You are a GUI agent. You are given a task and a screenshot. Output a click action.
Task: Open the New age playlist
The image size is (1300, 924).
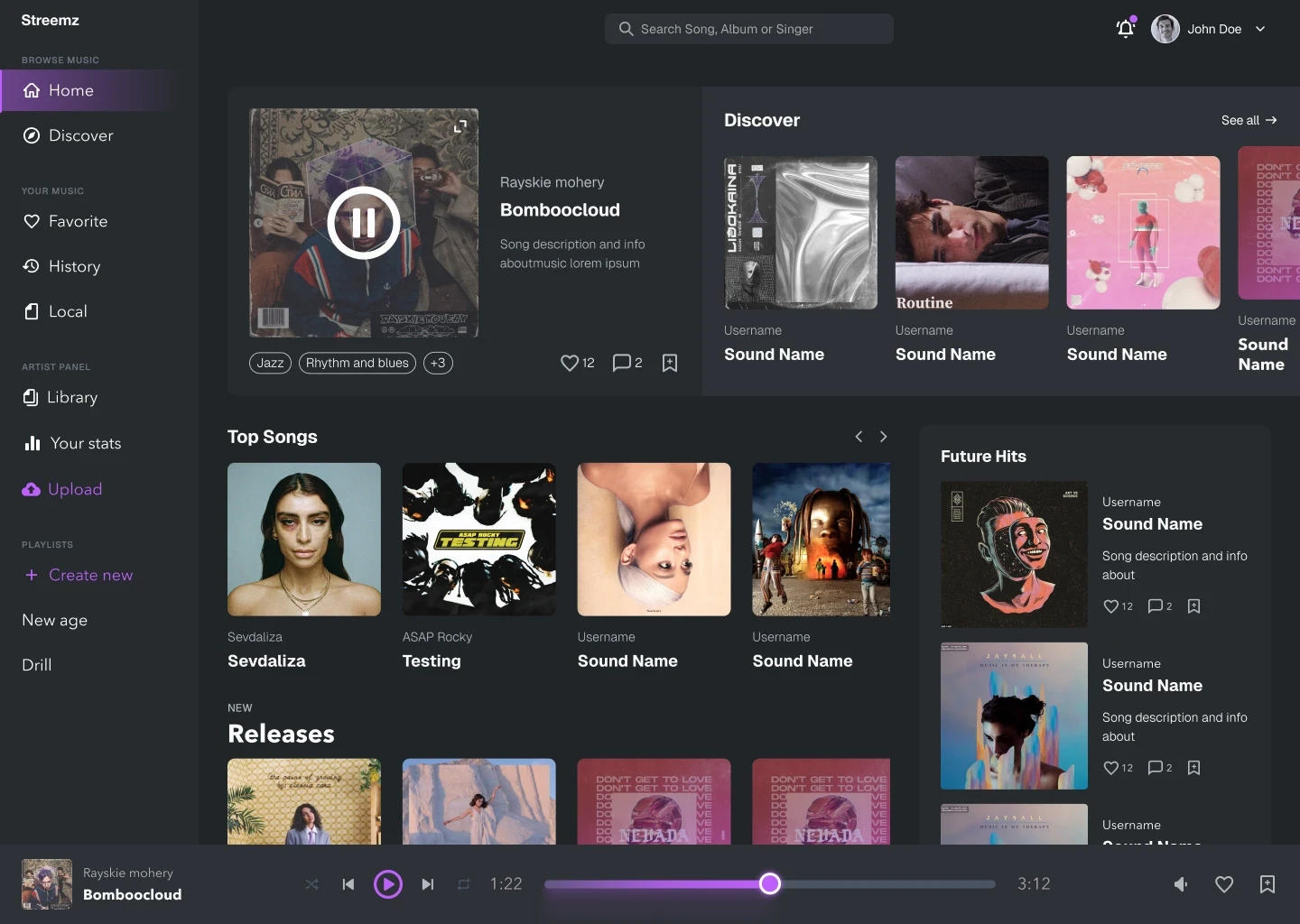click(x=54, y=620)
